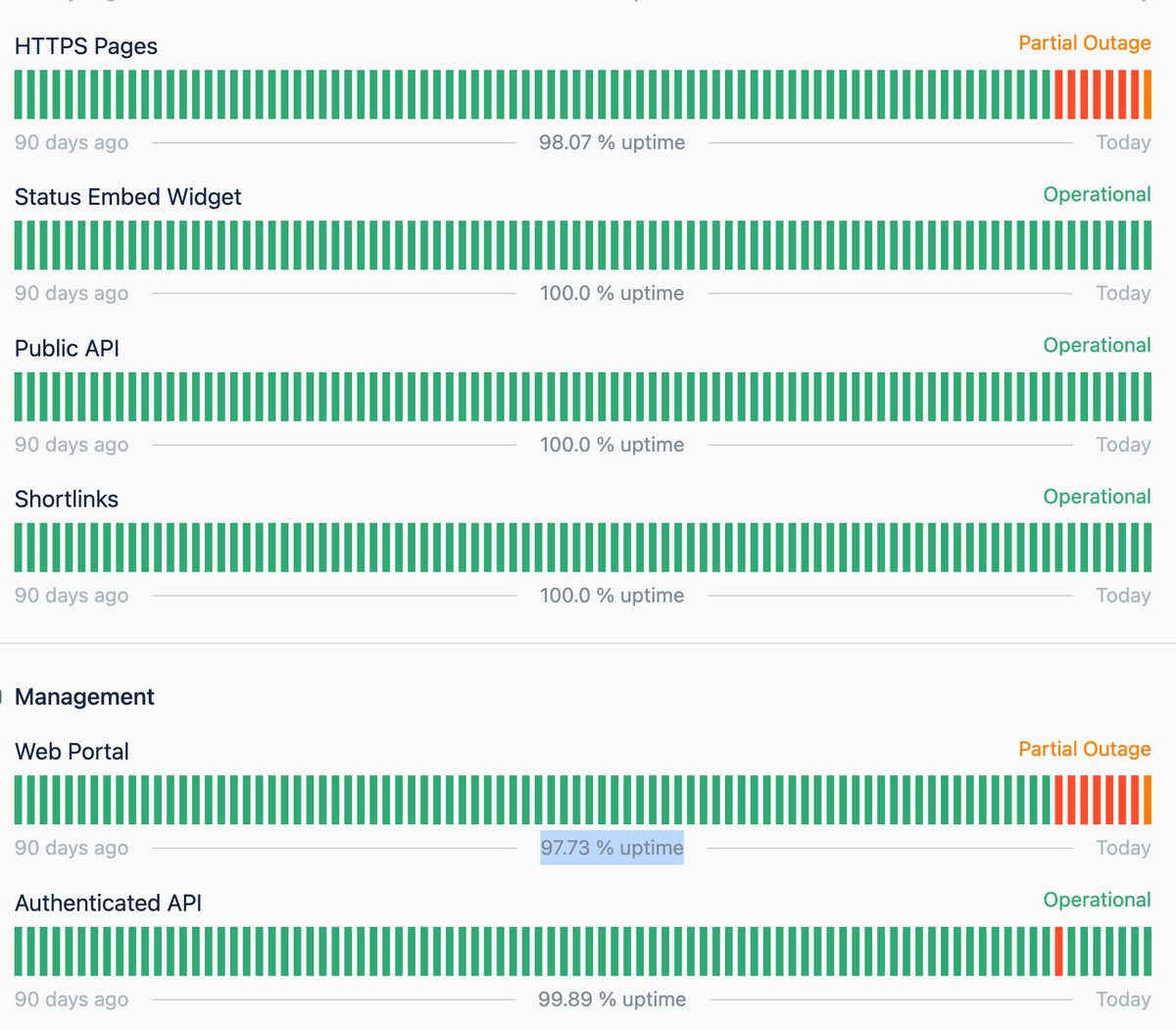This screenshot has height=1030, width=1176.
Task: Click the 98.07 % uptime text
Action: pos(612,142)
